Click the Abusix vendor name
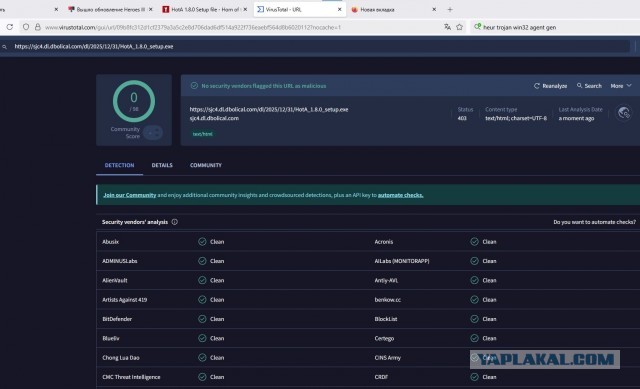 click(x=110, y=242)
